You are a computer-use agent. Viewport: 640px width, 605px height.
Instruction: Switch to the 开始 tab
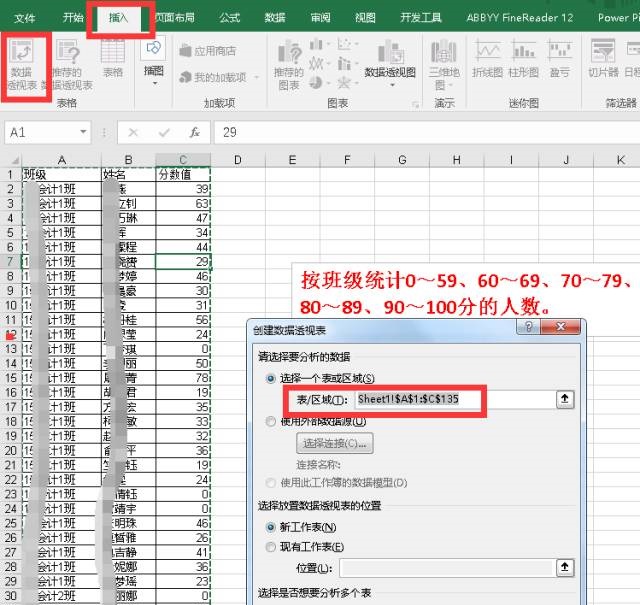click(73, 18)
